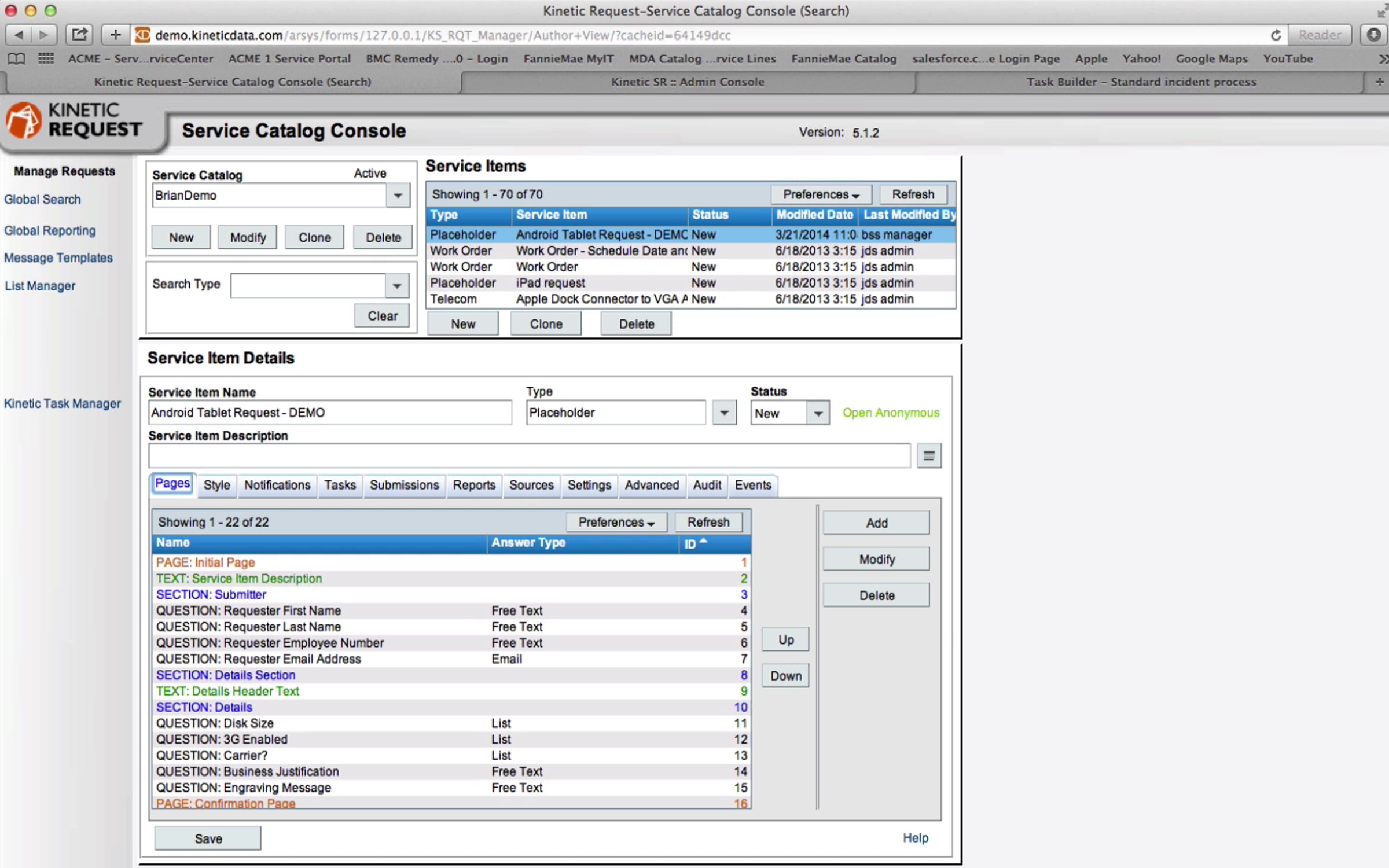Click the browser back arrow icon
Image resolution: width=1389 pixels, height=868 pixels.
(x=19, y=35)
